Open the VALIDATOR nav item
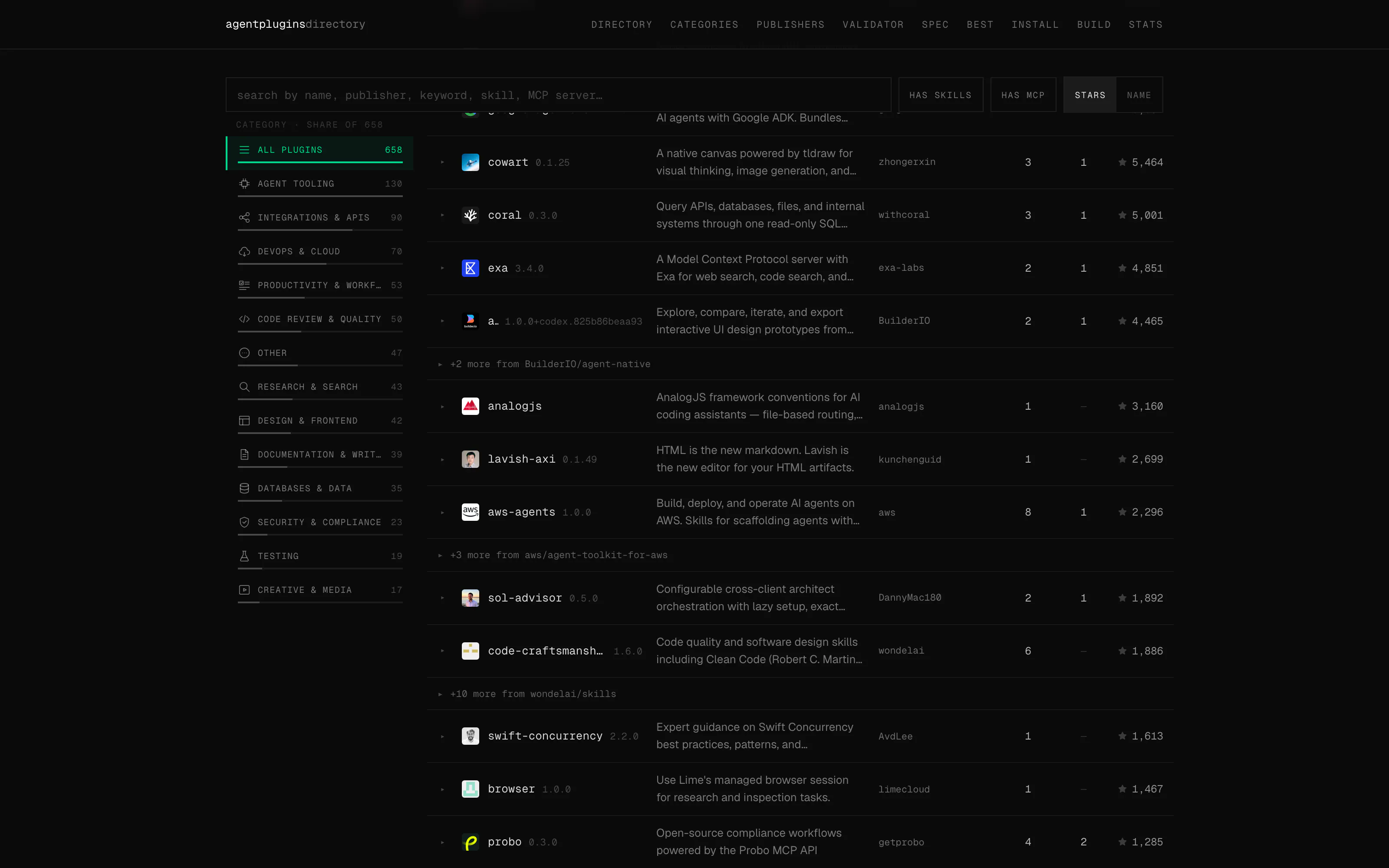Viewport: 1389px width, 868px height. (x=873, y=25)
